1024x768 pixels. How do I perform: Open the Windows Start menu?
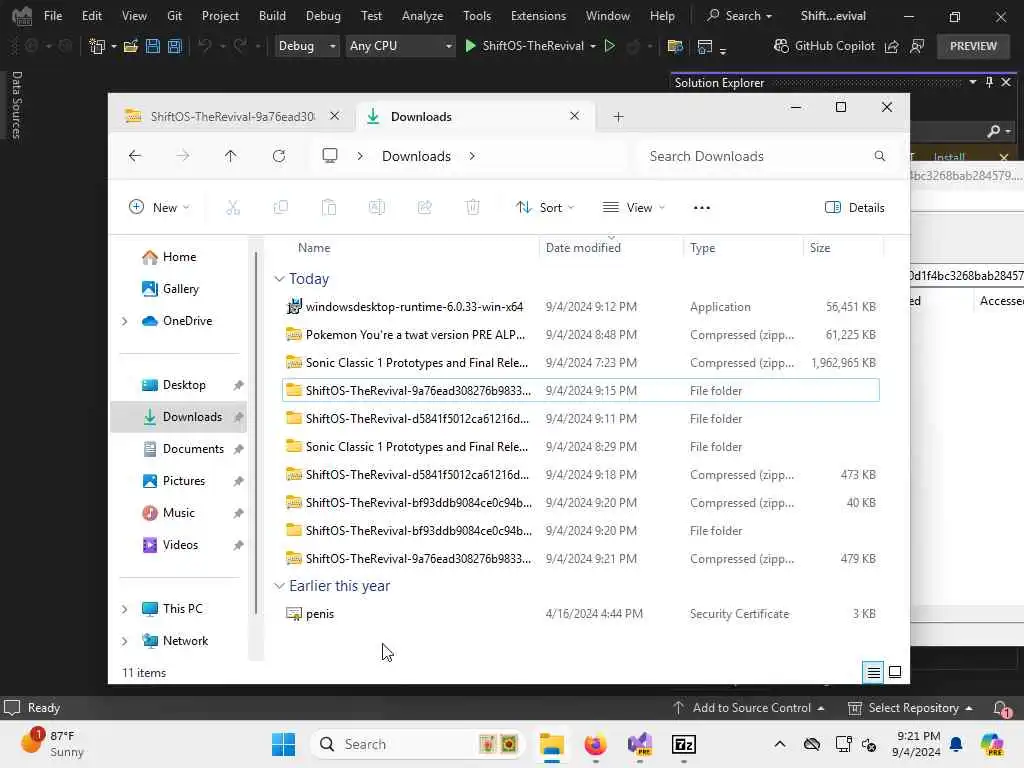[283, 744]
